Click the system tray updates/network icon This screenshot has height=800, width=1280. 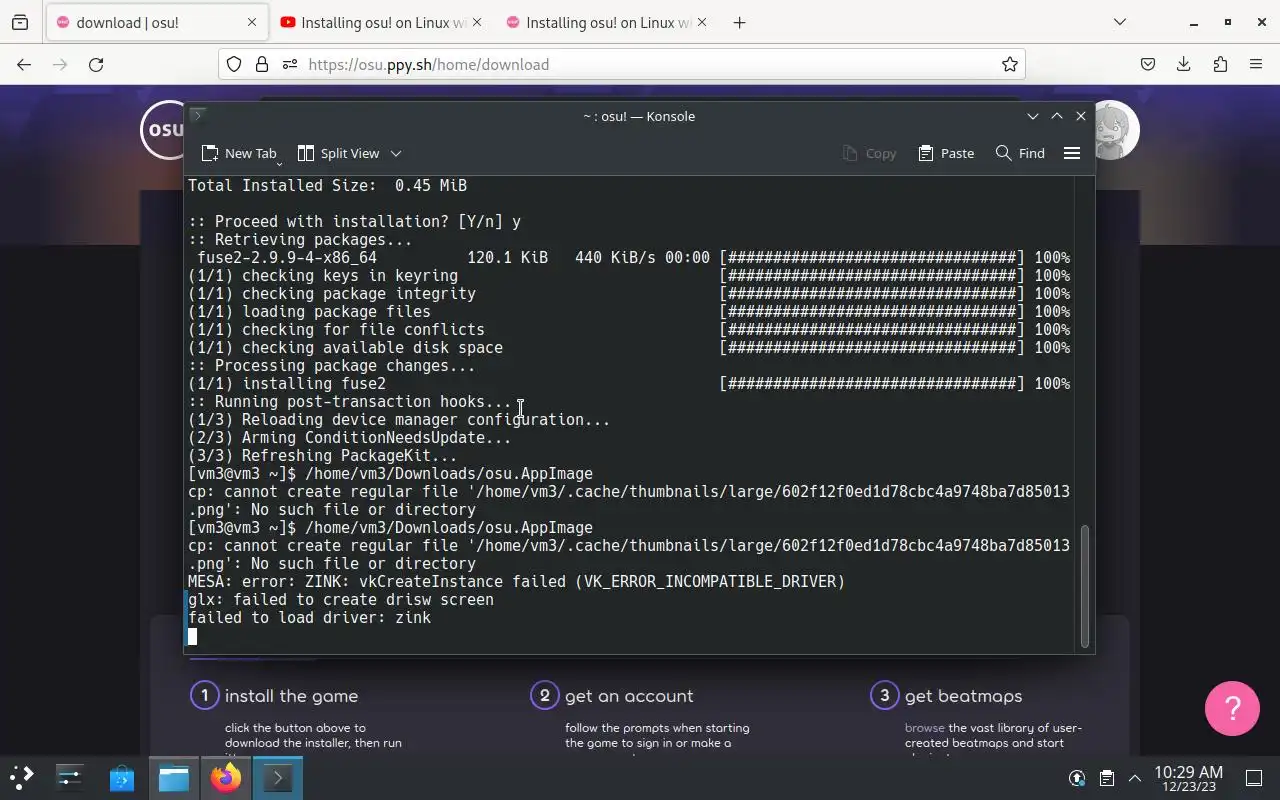coord(1077,778)
